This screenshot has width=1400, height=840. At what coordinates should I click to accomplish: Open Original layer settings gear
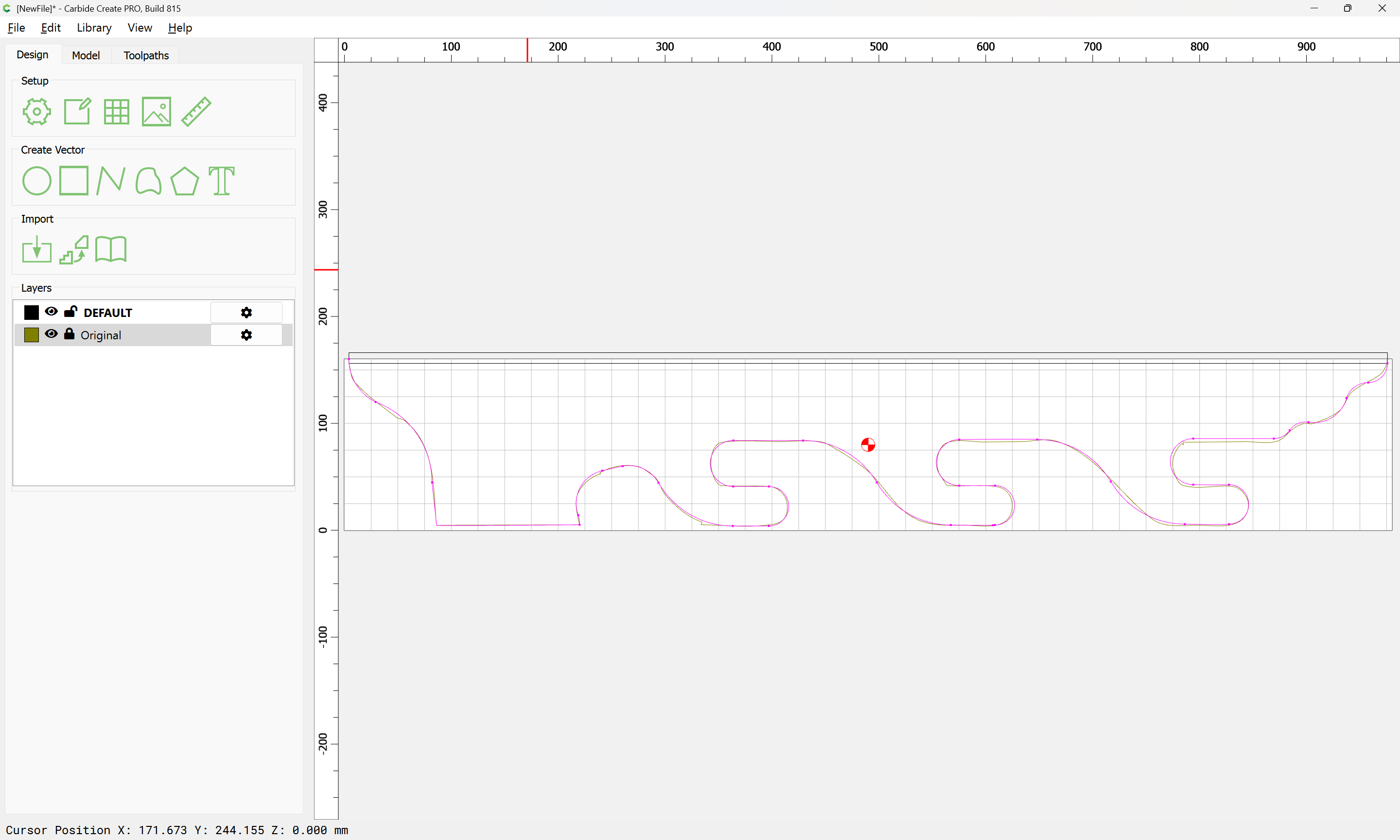(x=246, y=335)
